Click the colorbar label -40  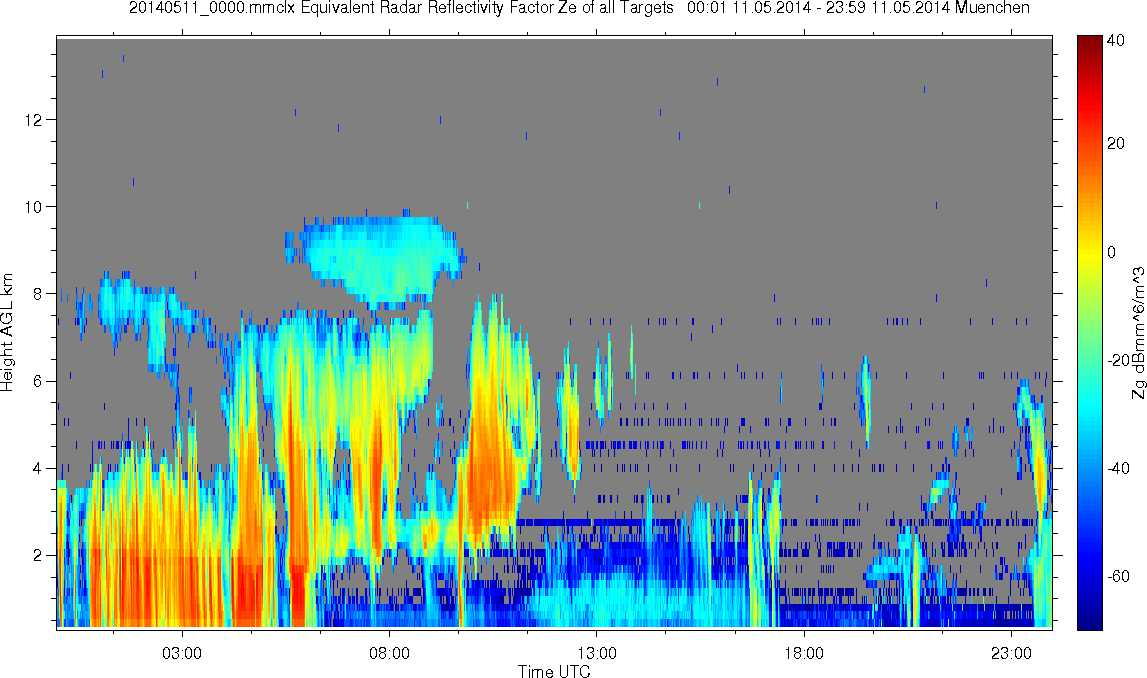(1118, 468)
